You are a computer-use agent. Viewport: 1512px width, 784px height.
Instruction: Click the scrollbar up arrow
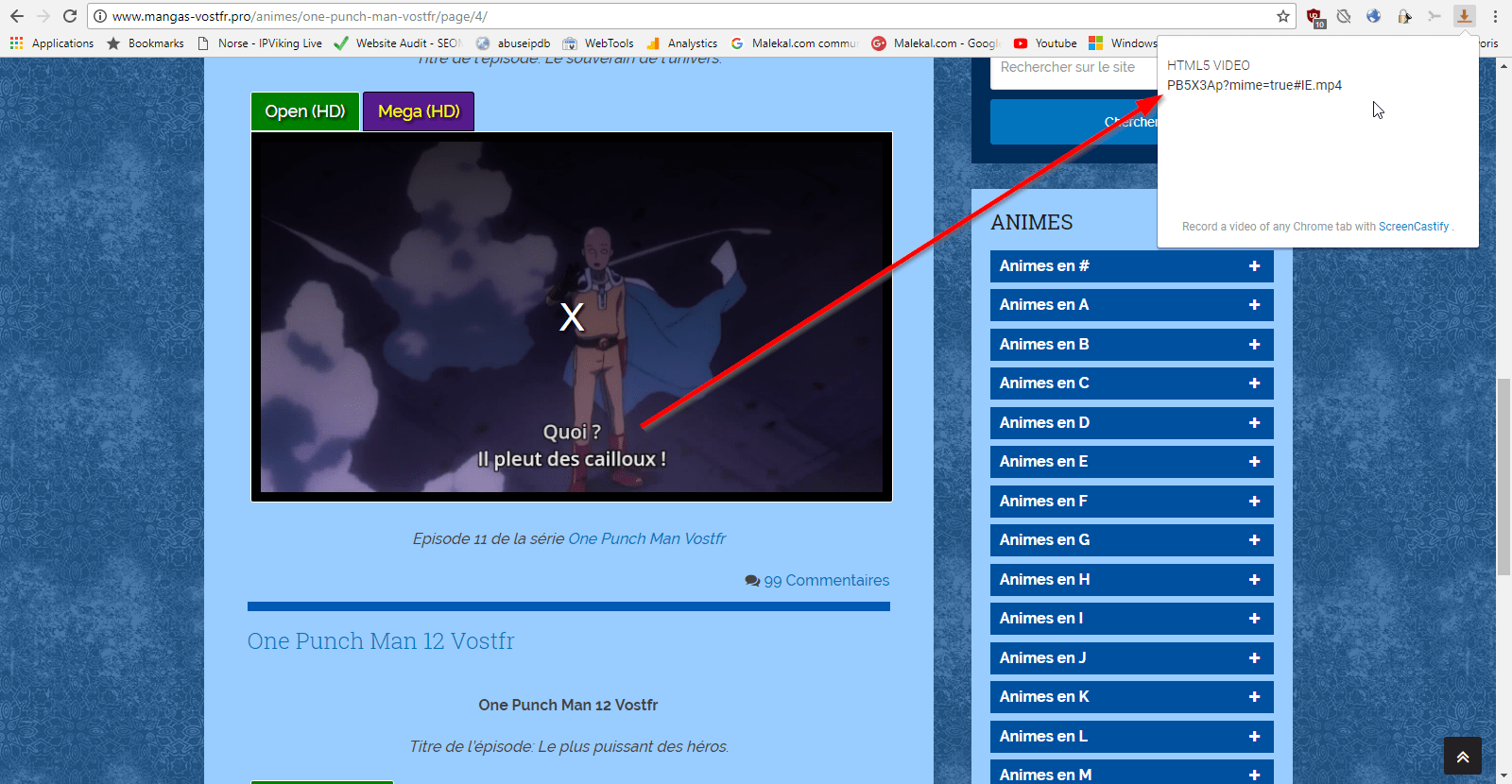1503,65
